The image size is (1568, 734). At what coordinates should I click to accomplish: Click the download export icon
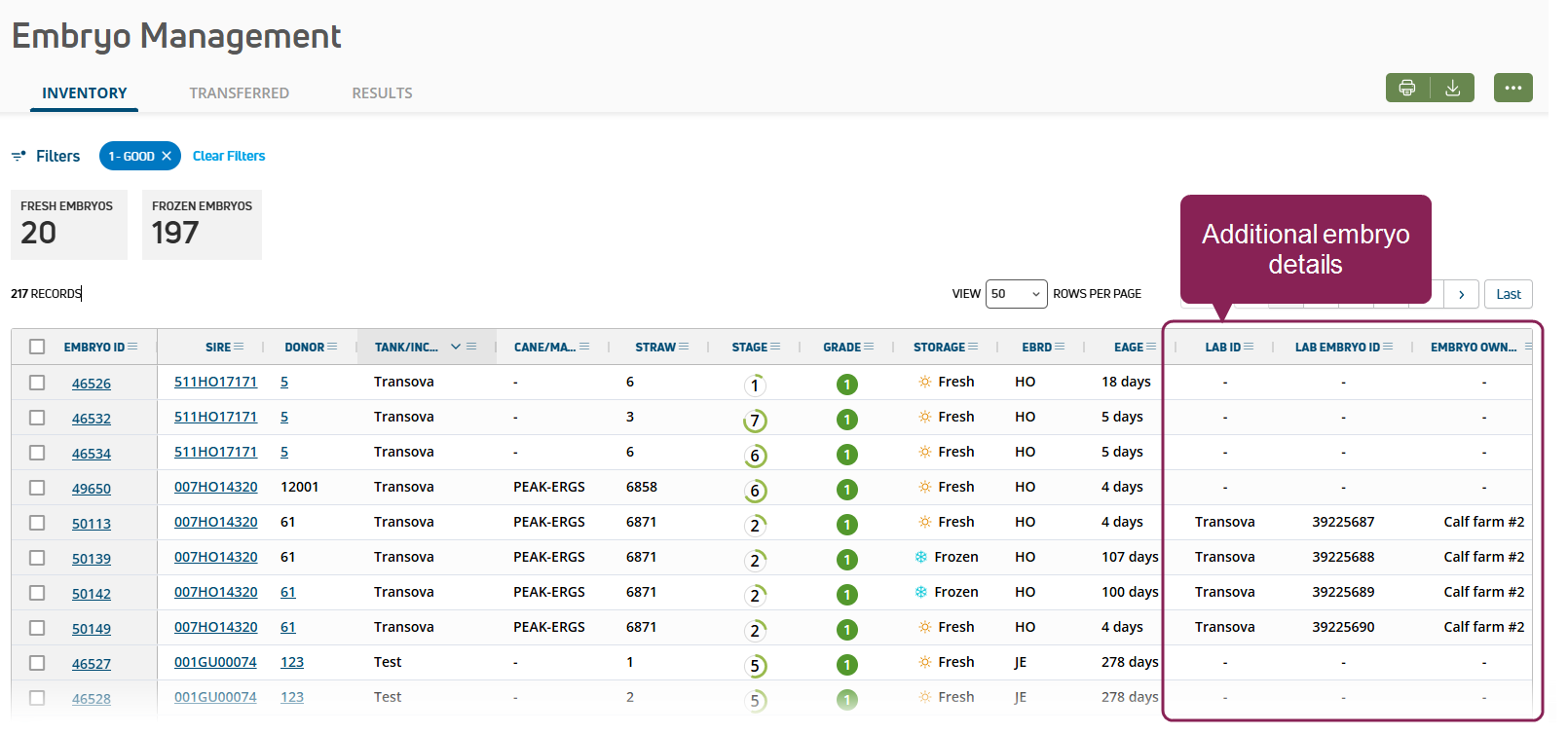pos(1452,88)
